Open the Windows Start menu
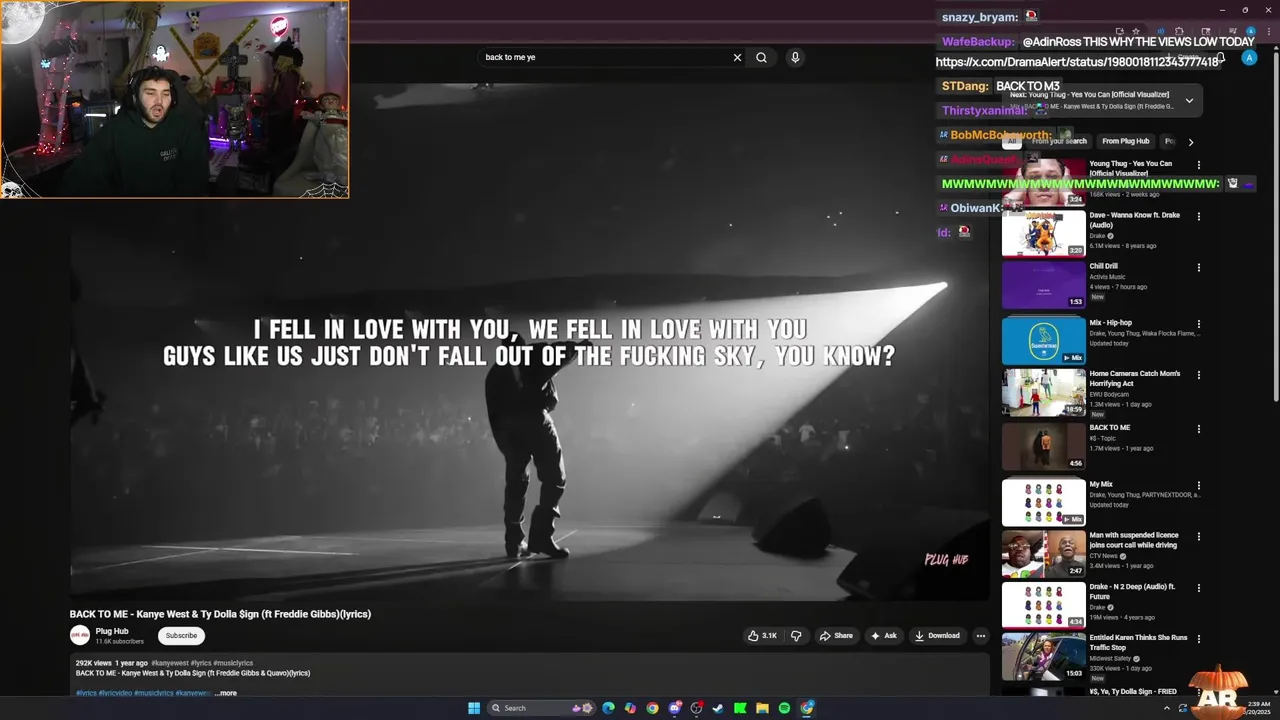The width and height of the screenshot is (1280, 720). (x=474, y=708)
